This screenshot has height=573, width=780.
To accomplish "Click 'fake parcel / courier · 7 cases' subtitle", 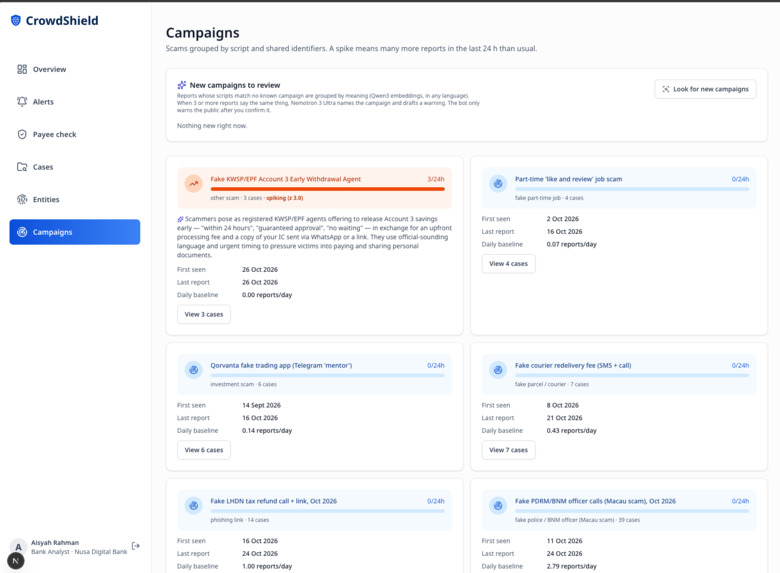I will [552, 384].
